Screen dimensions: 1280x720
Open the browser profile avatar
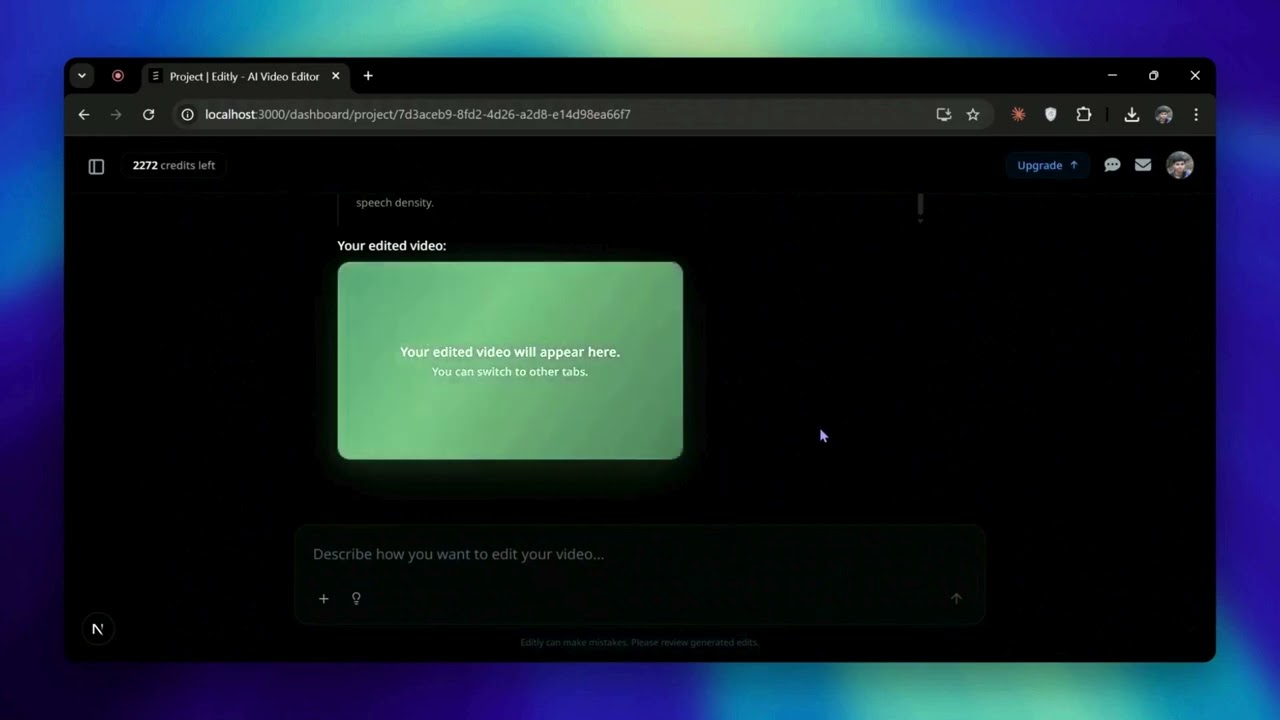coord(1164,115)
